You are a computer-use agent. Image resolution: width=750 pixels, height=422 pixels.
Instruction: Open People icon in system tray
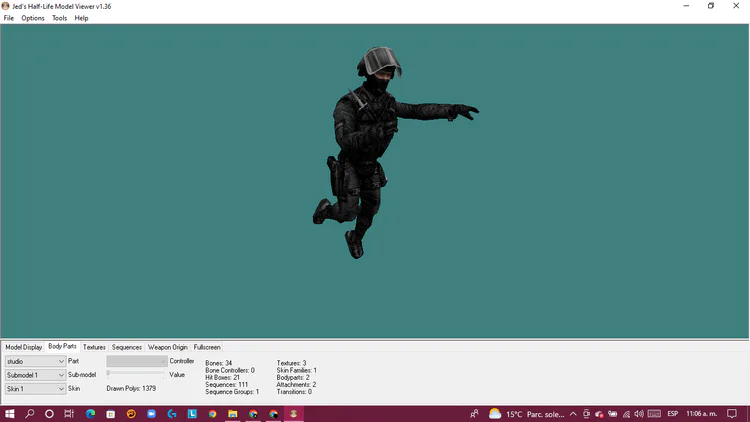pos(474,414)
